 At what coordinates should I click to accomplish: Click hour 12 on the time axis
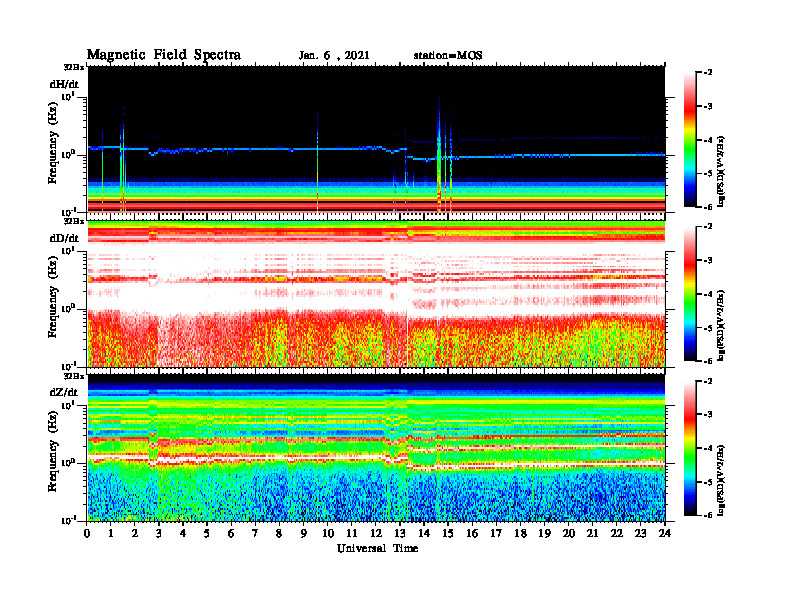coord(376,534)
